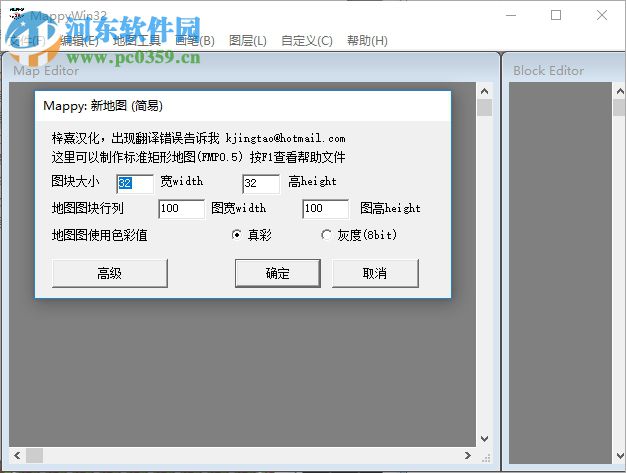Confirm with the 确定 button
The image size is (626, 473).
pyautogui.click(x=277, y=273)
